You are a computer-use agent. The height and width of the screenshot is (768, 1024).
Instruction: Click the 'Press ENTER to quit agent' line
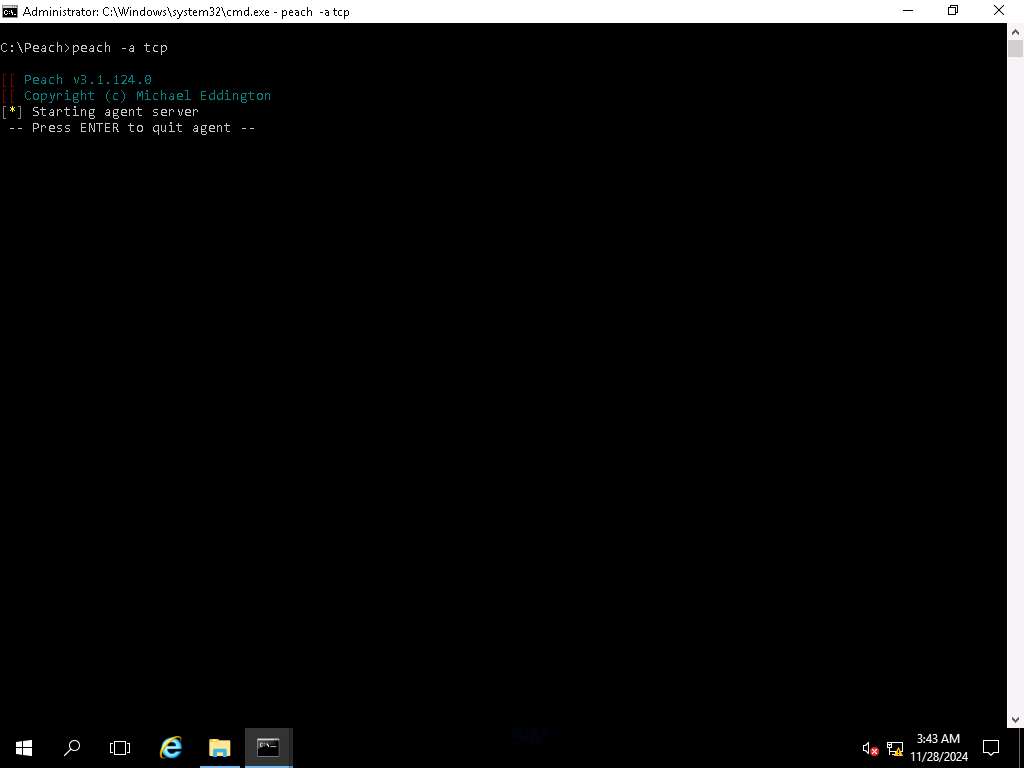[132, 128]
